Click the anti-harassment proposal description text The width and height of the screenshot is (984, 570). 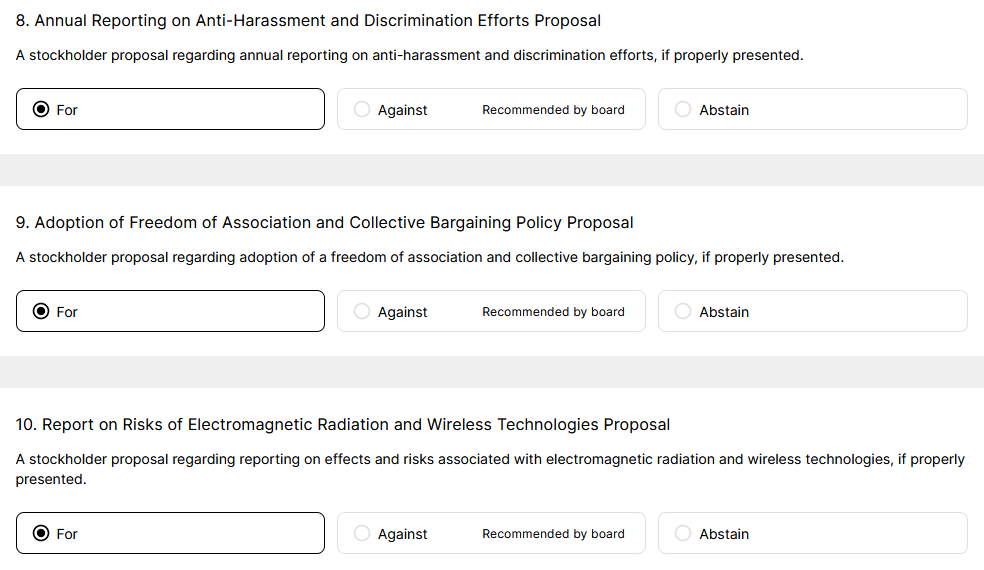pos(409,56)
